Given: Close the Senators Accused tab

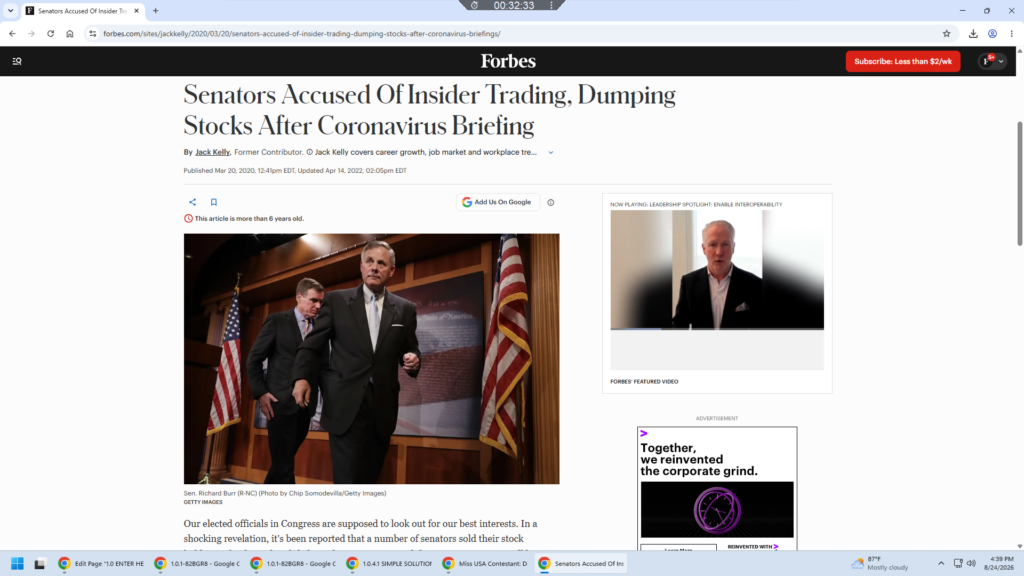Looking at the screenshot, I should [136, 10].
